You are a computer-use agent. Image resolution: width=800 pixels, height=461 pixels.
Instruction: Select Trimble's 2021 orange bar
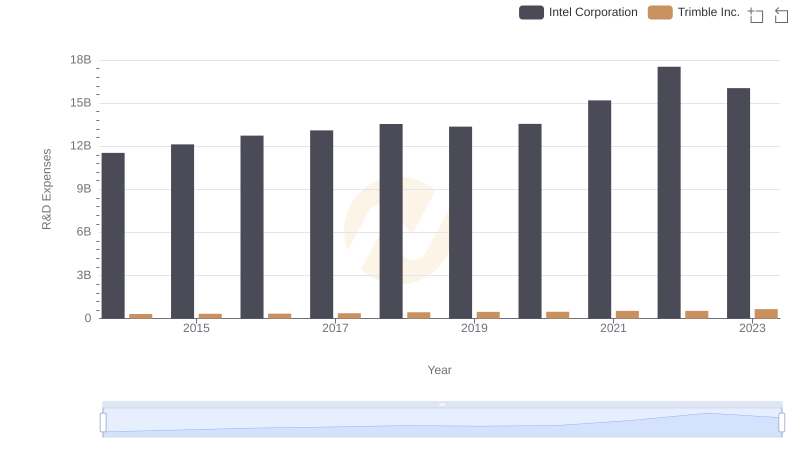pos(627,315)
